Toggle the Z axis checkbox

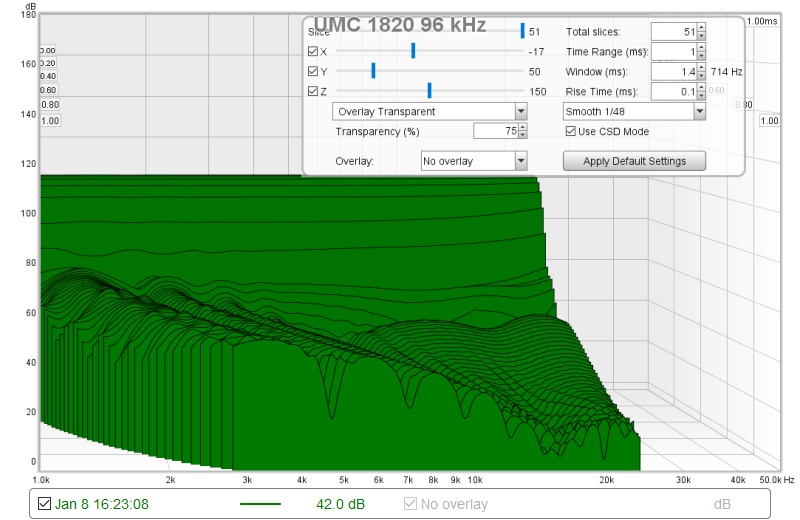313,91
